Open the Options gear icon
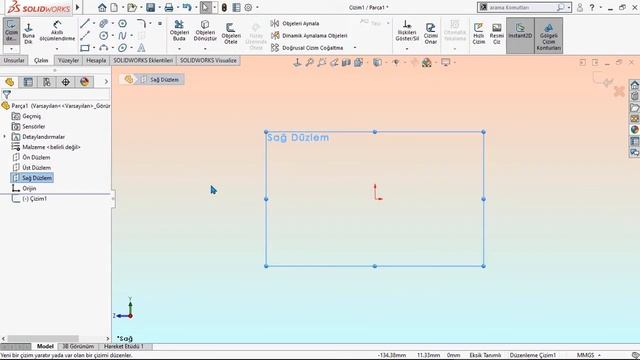 pyautogui.click(x=248, y=7)
